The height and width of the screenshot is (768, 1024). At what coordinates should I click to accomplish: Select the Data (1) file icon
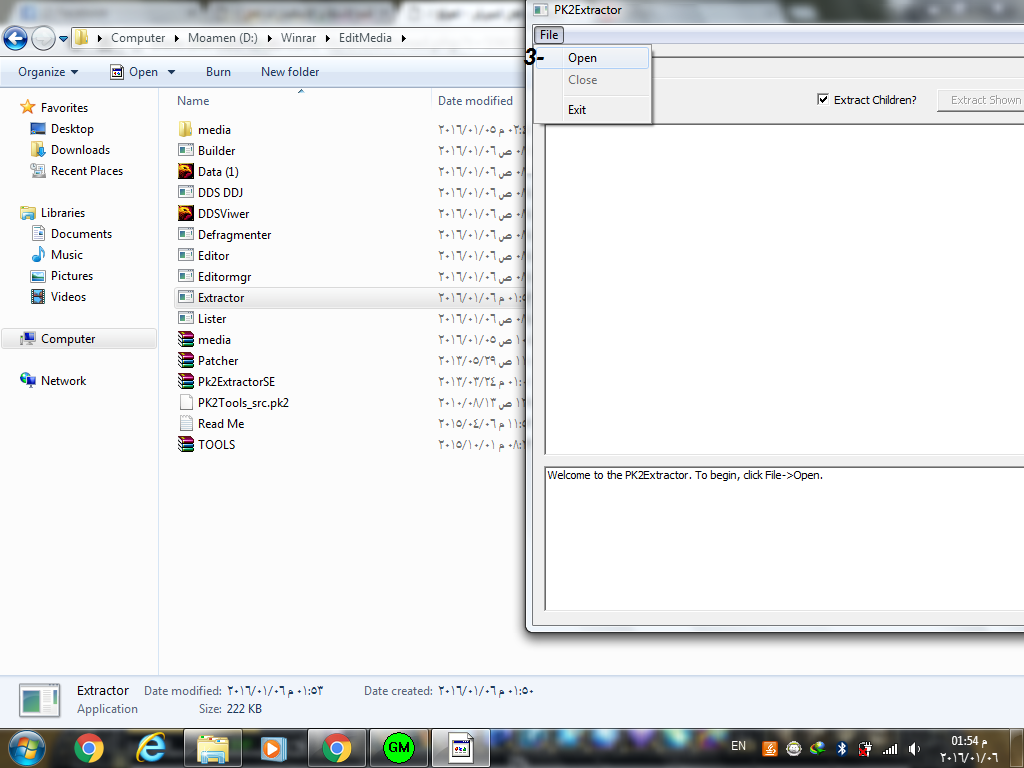coord(185,171)
